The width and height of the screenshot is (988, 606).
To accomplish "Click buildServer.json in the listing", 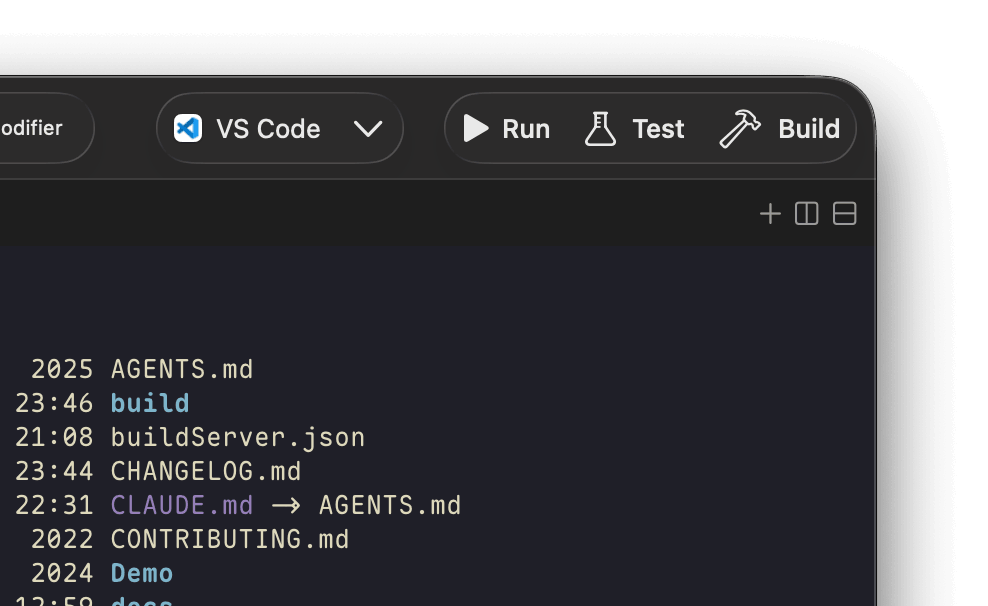I will (x=238, y=437).
